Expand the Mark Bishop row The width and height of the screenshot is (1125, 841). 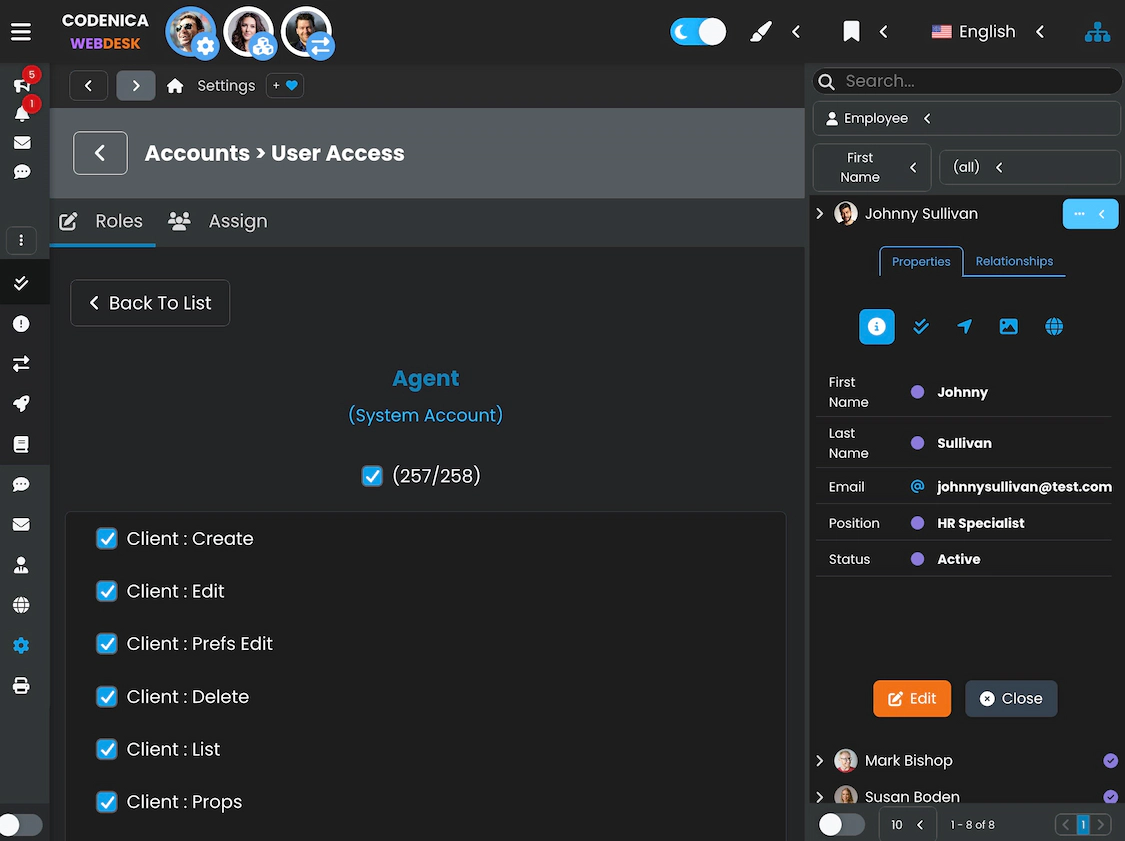click(820, 760)
